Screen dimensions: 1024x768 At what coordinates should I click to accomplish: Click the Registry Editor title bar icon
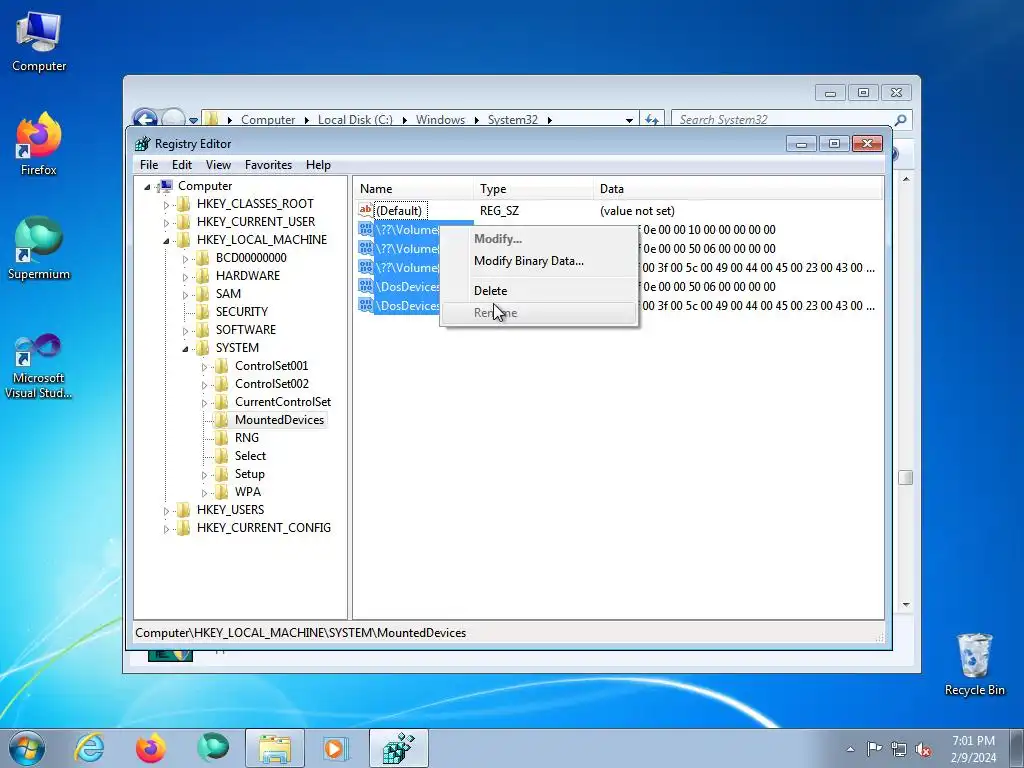coord(142,144)
